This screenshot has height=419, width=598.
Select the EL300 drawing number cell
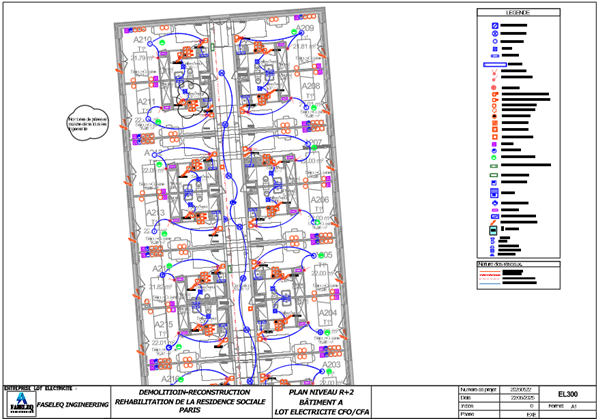(x=567, y=394)
